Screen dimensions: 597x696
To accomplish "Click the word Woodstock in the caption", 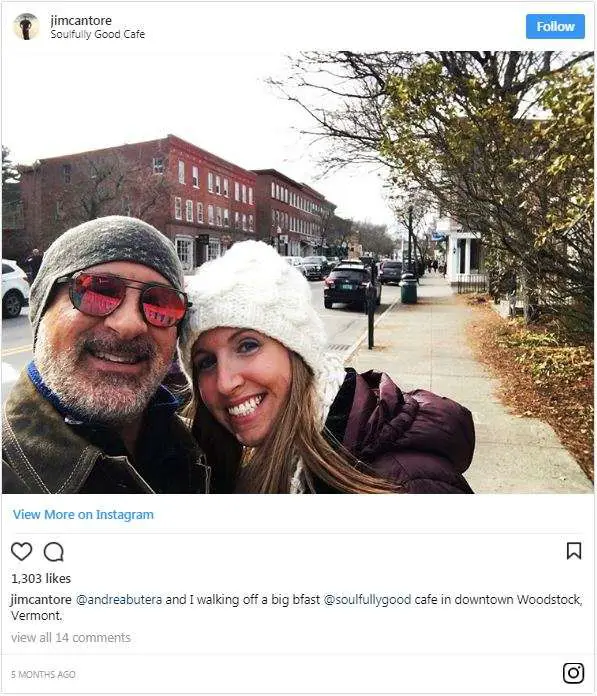I will pos(549,600).
